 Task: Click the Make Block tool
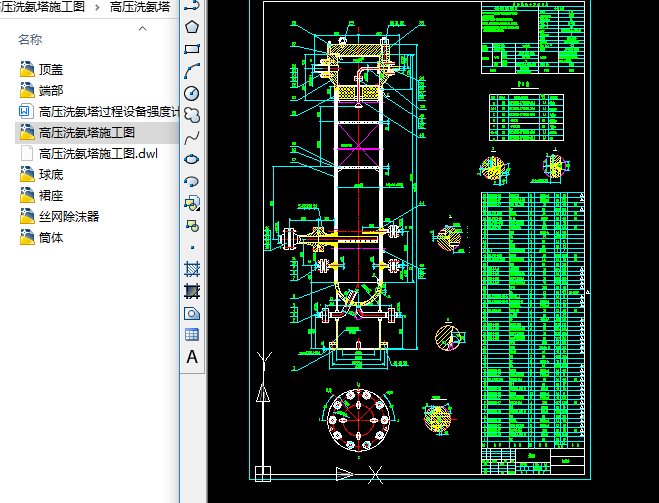(192, 226)
